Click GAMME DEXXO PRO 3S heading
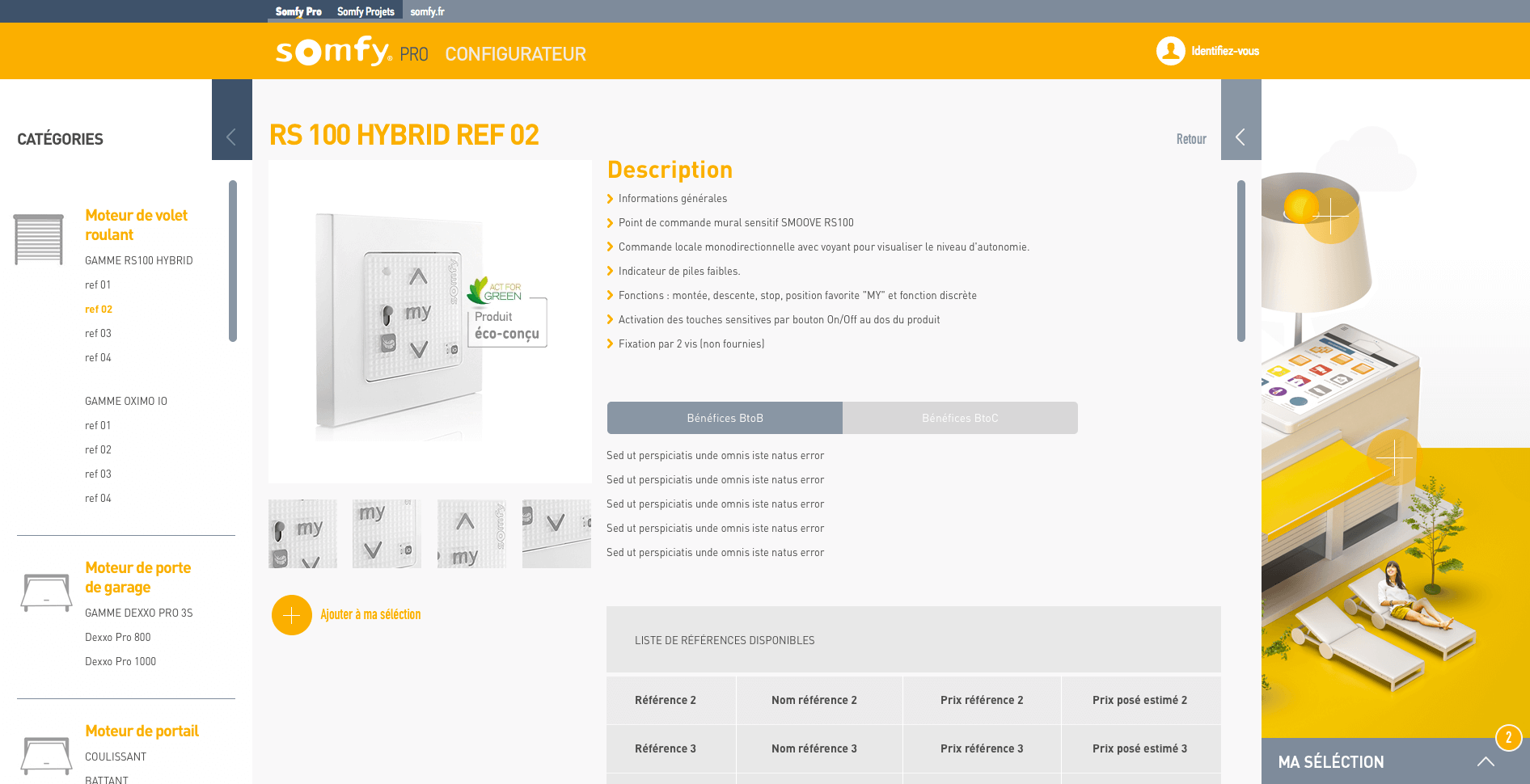The image size is (1530, 784). pos(139,613)
